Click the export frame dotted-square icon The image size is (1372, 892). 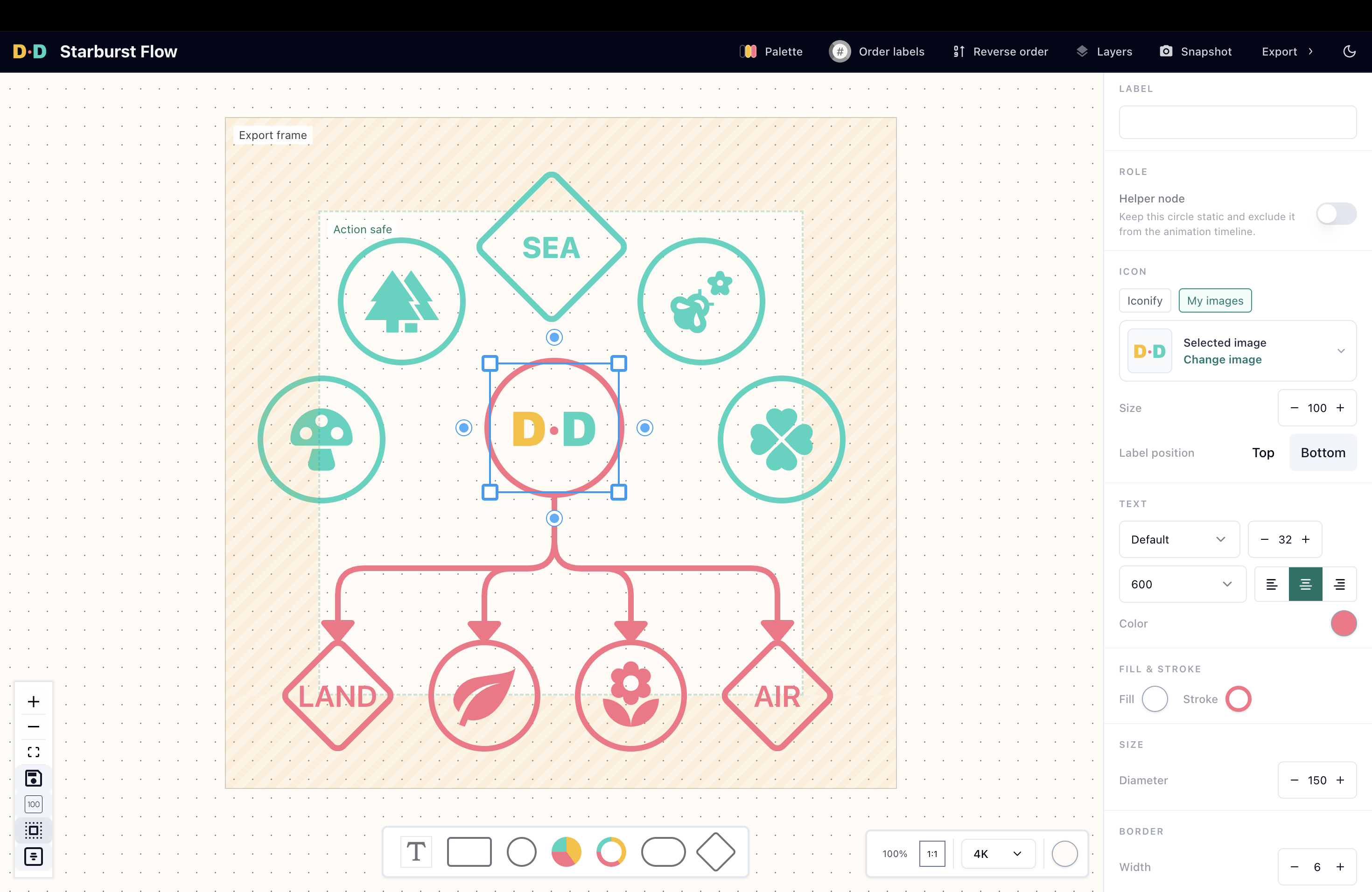pyautogui.click(x=34, y=830)
